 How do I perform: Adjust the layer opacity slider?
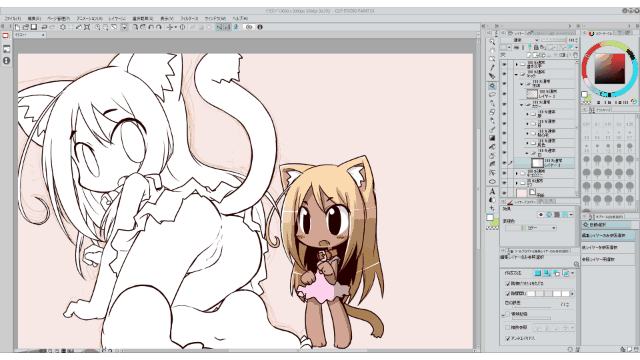click(553, 40)
